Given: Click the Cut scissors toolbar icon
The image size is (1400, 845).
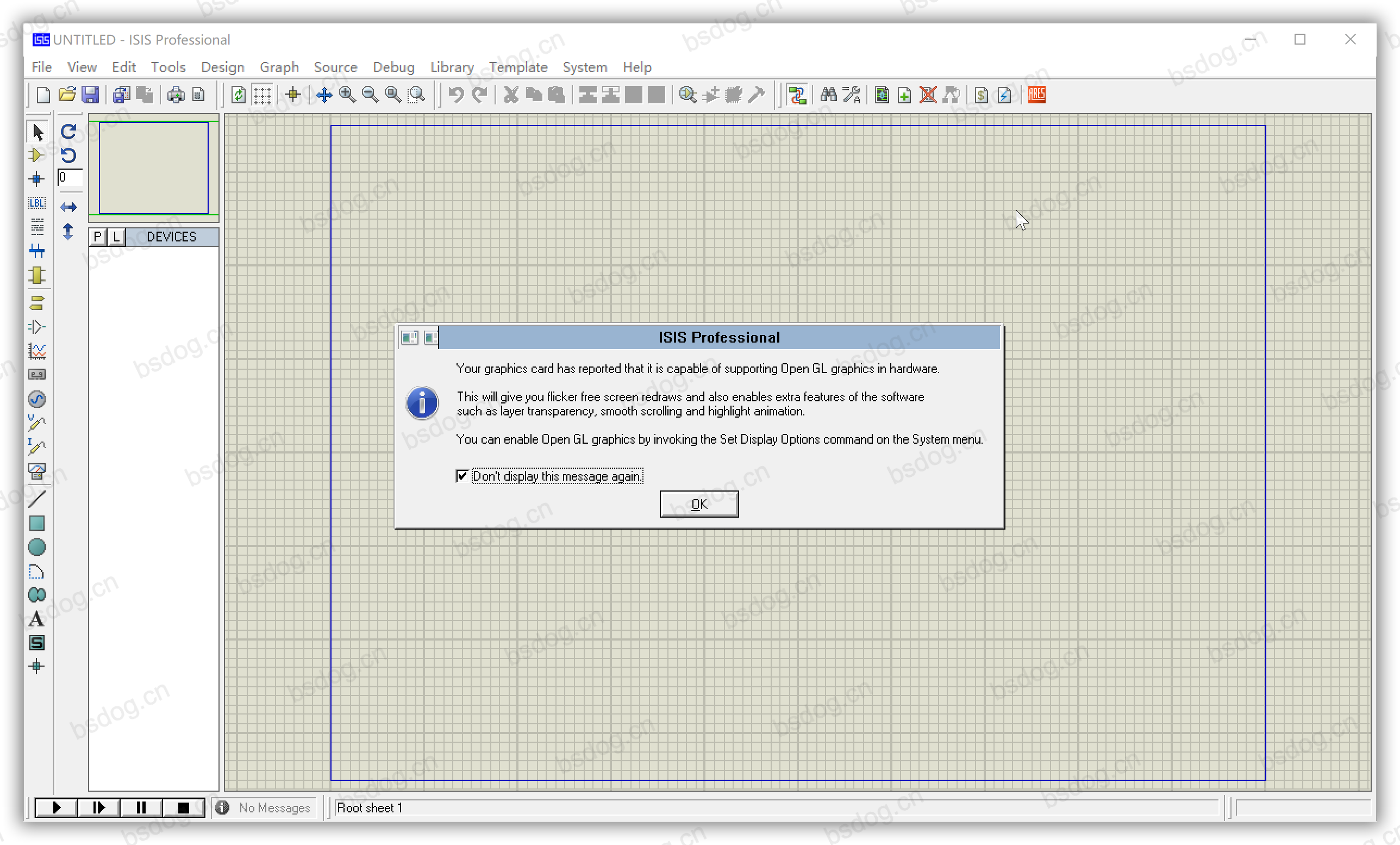Looking at the screenshot, I should [511, 95].
